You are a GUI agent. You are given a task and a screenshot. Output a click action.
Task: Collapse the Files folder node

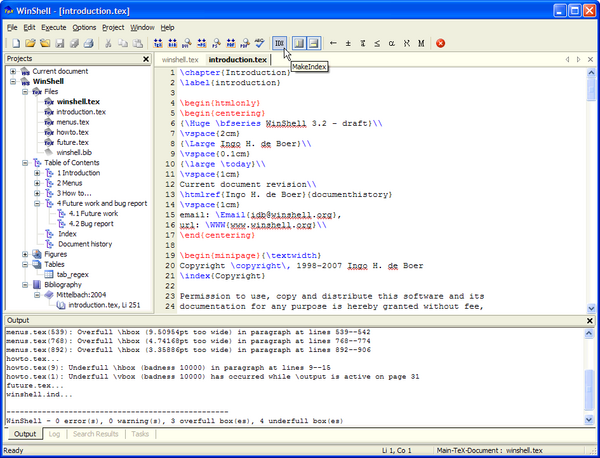tap(25, 91)
